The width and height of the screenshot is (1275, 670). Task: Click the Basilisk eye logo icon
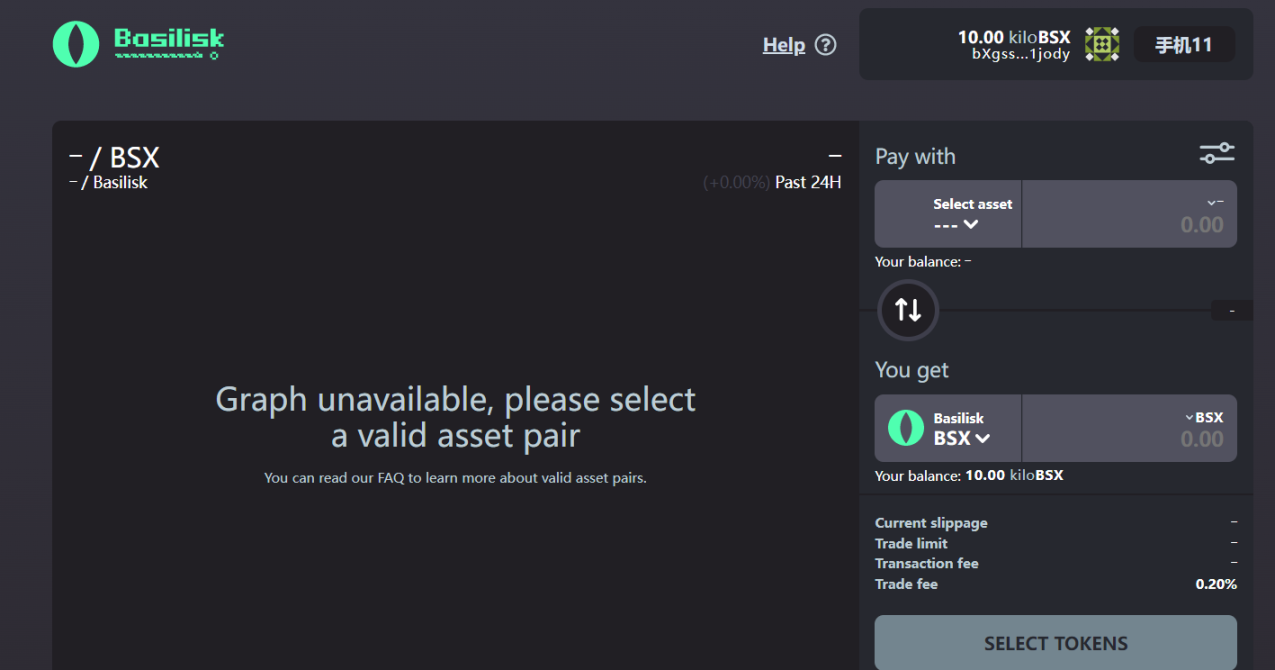pos(76,45)
